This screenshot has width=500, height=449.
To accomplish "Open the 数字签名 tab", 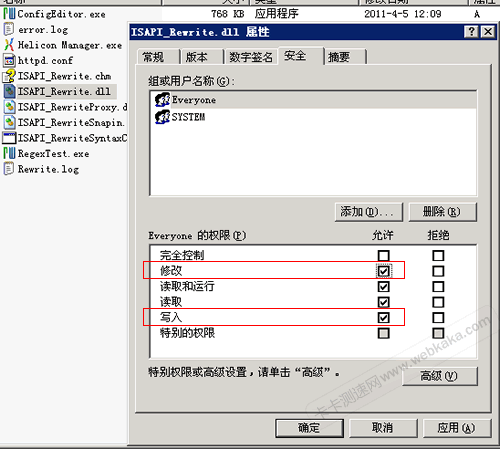I will (x=251, y=57).
